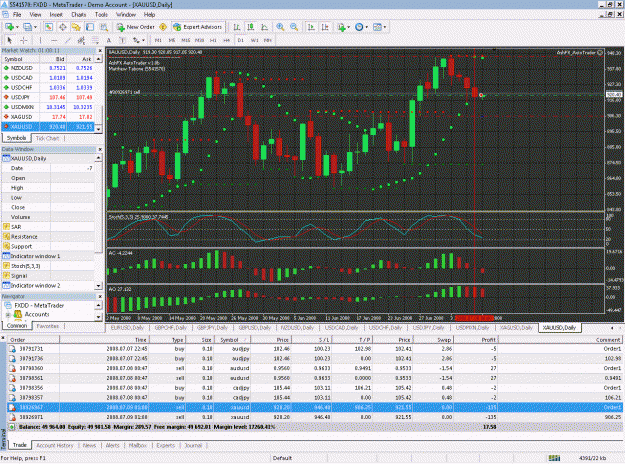The height and width of the screenshot is (464, 625).
Task: Select the equidistant channel tool
Action: click(81, 40)
